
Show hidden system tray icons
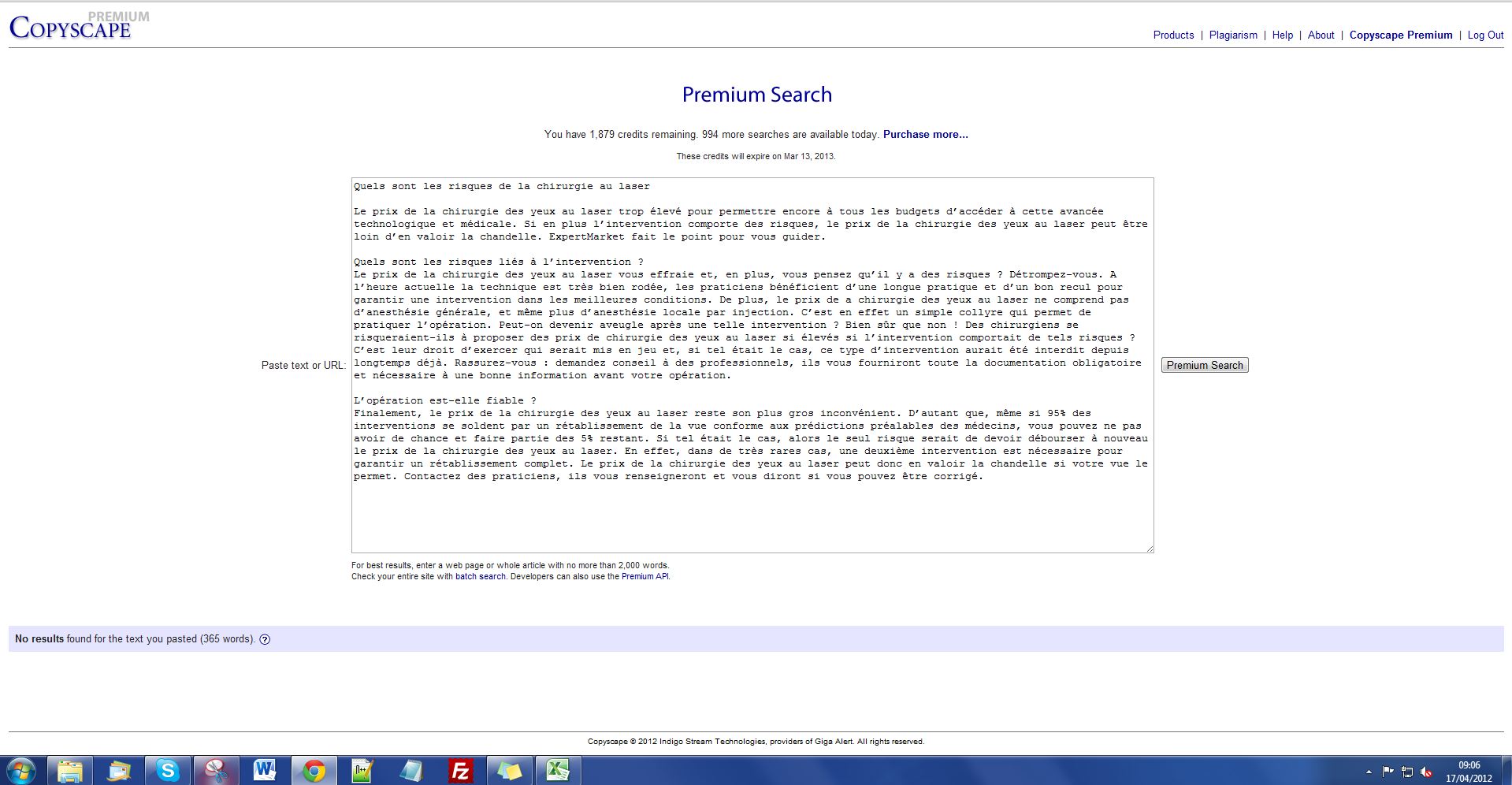coord(1369,772)
